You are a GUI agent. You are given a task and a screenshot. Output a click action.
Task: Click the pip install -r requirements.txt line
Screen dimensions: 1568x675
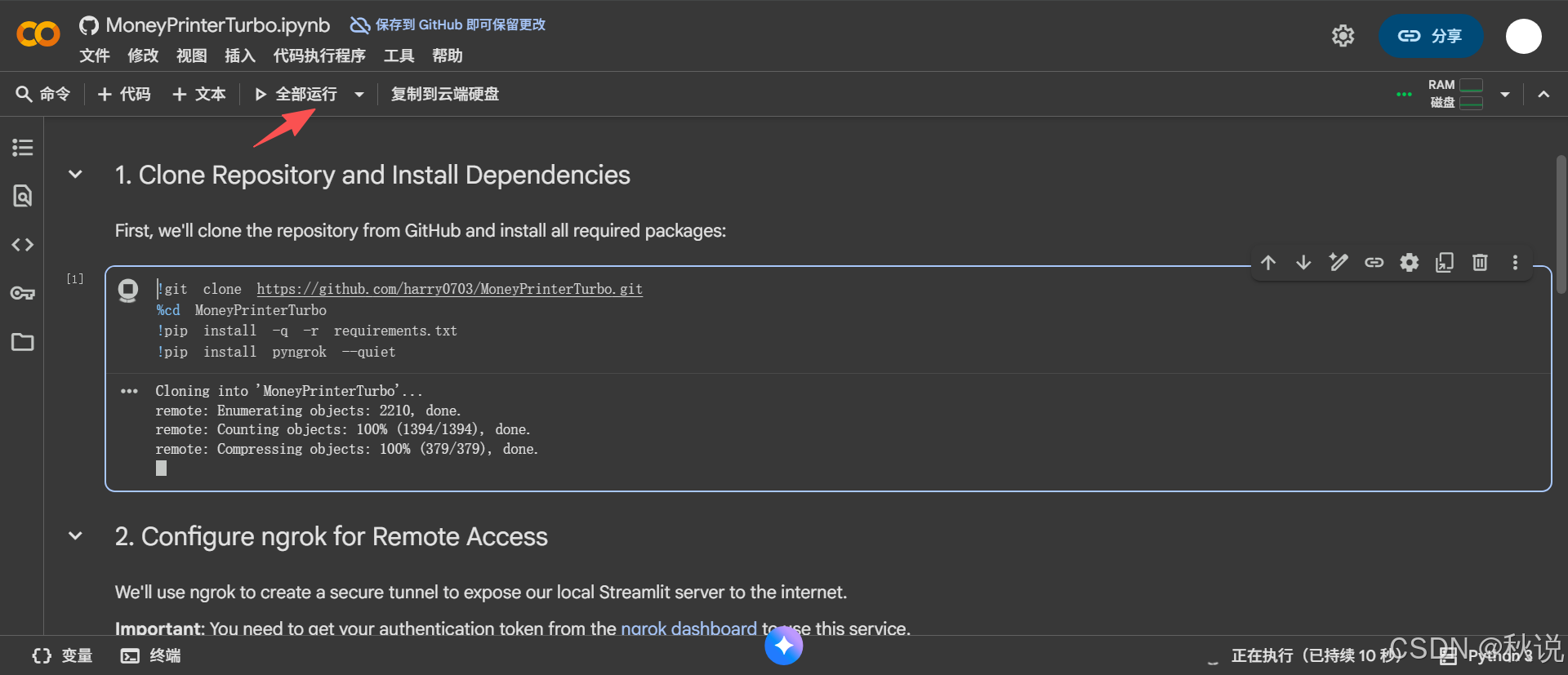pos(307,331)
